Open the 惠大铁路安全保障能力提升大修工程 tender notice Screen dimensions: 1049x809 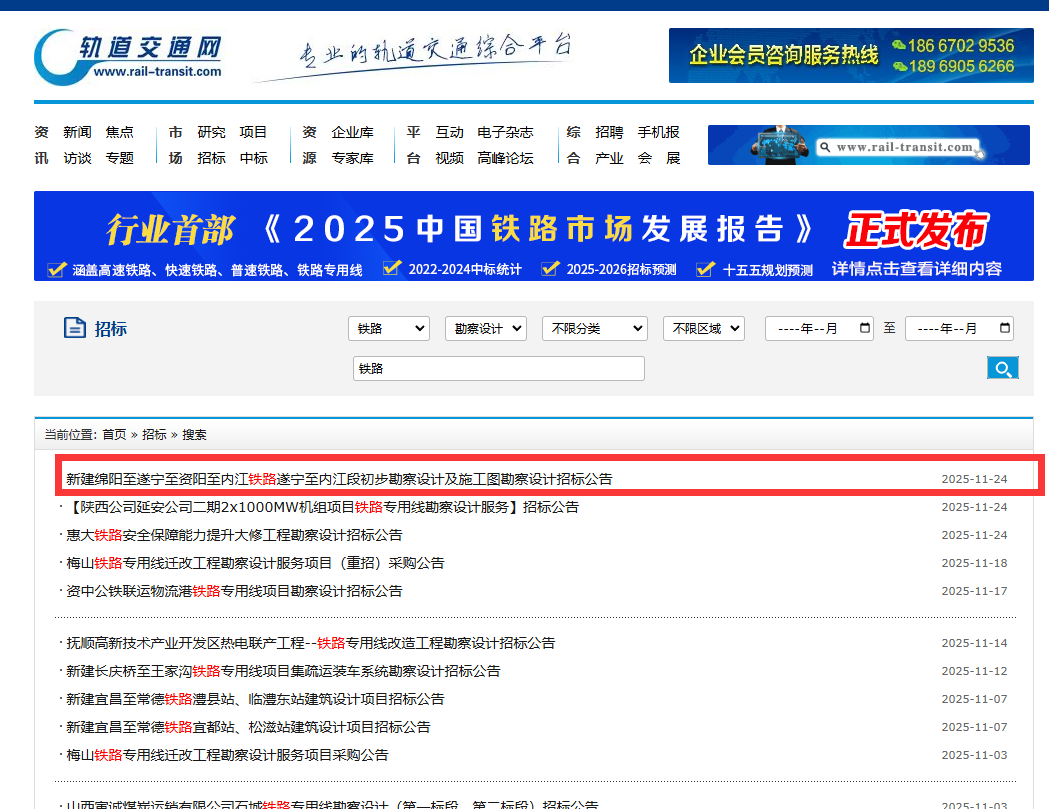coord(234,535)
